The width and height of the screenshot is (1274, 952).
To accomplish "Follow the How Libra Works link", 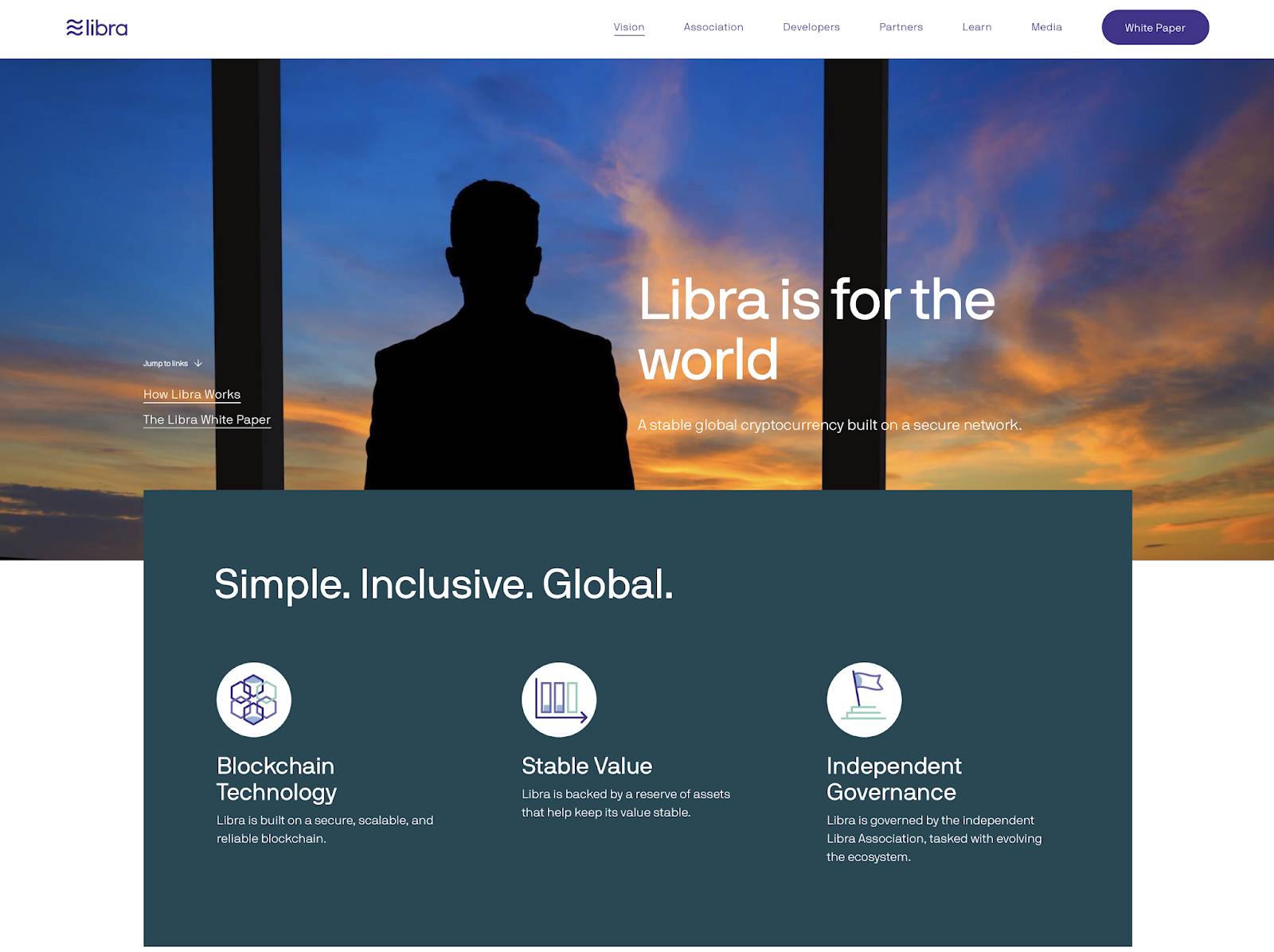I will (192, 395).
